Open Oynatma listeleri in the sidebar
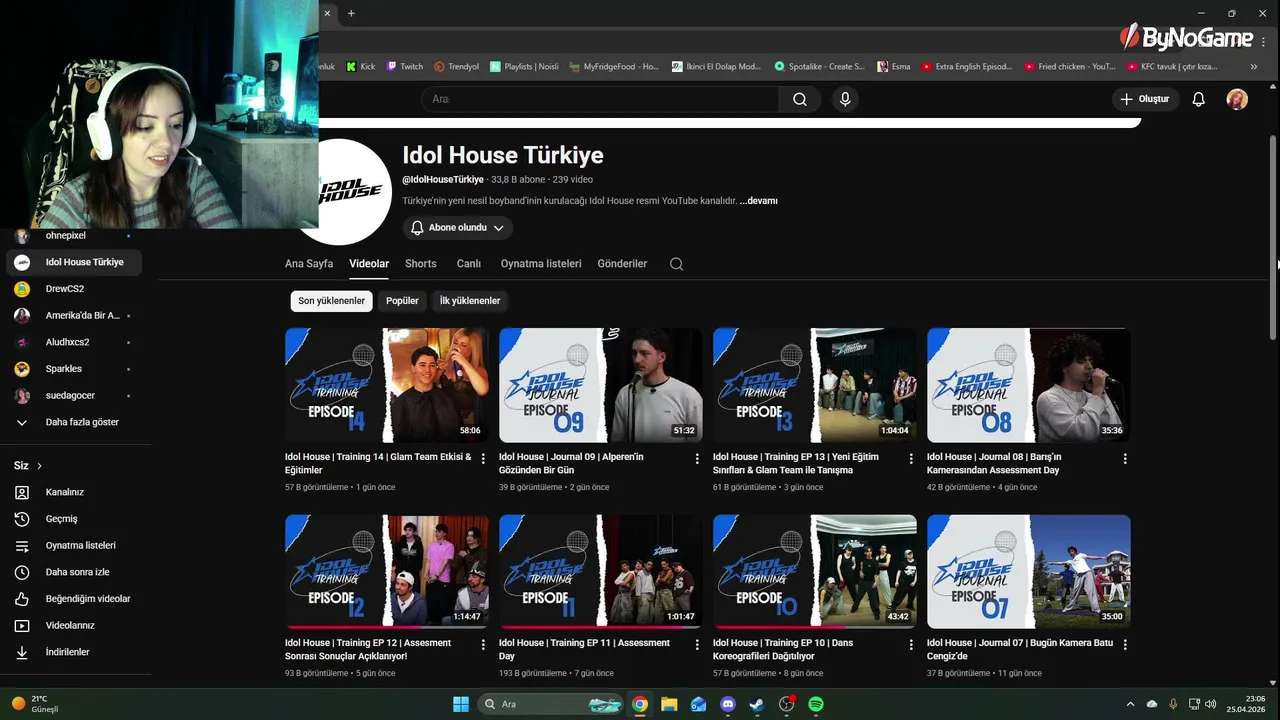Viewport: 1280px width, 720px height. pos(75,545)
